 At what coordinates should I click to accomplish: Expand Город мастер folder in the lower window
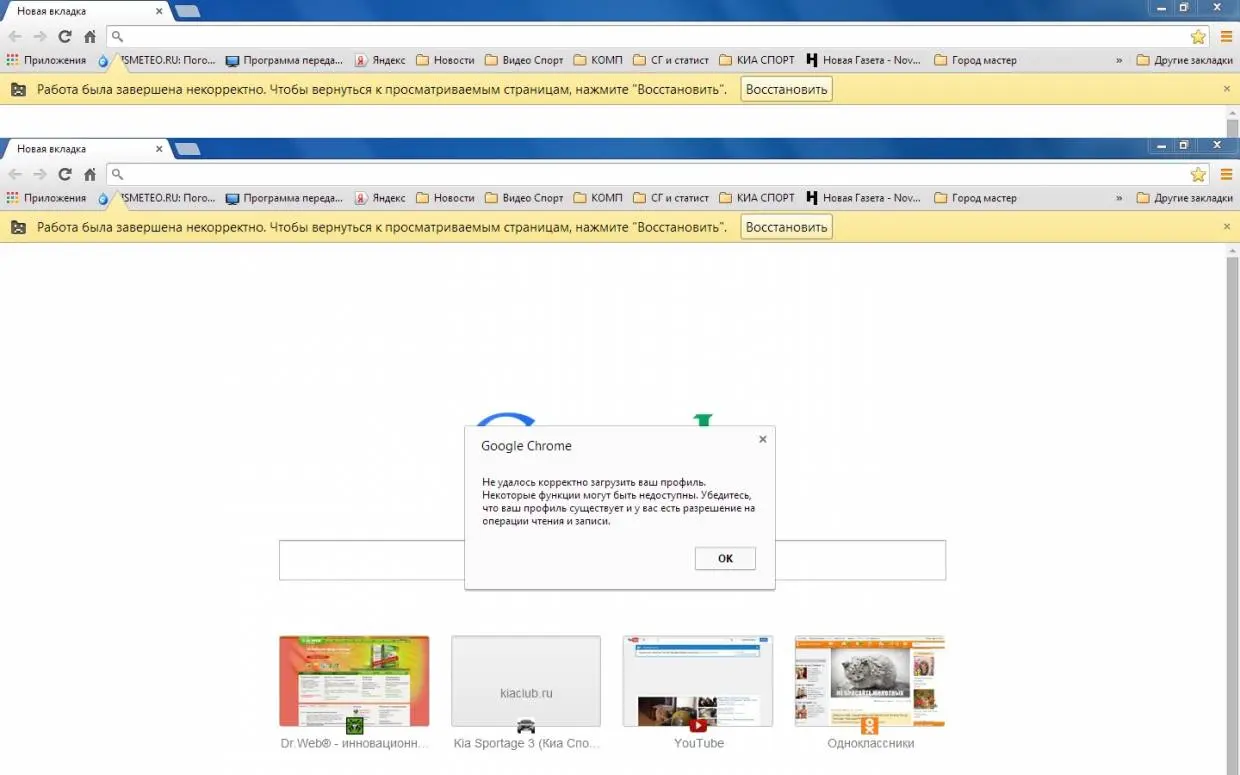(x=975, y=198)
